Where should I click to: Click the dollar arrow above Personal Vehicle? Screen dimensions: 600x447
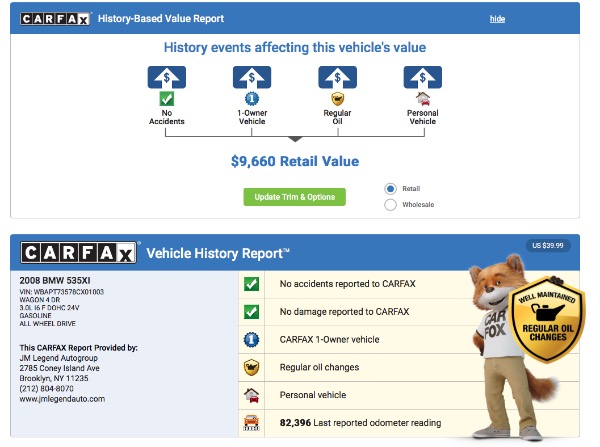pyautogui.click(x=423, y=77)
